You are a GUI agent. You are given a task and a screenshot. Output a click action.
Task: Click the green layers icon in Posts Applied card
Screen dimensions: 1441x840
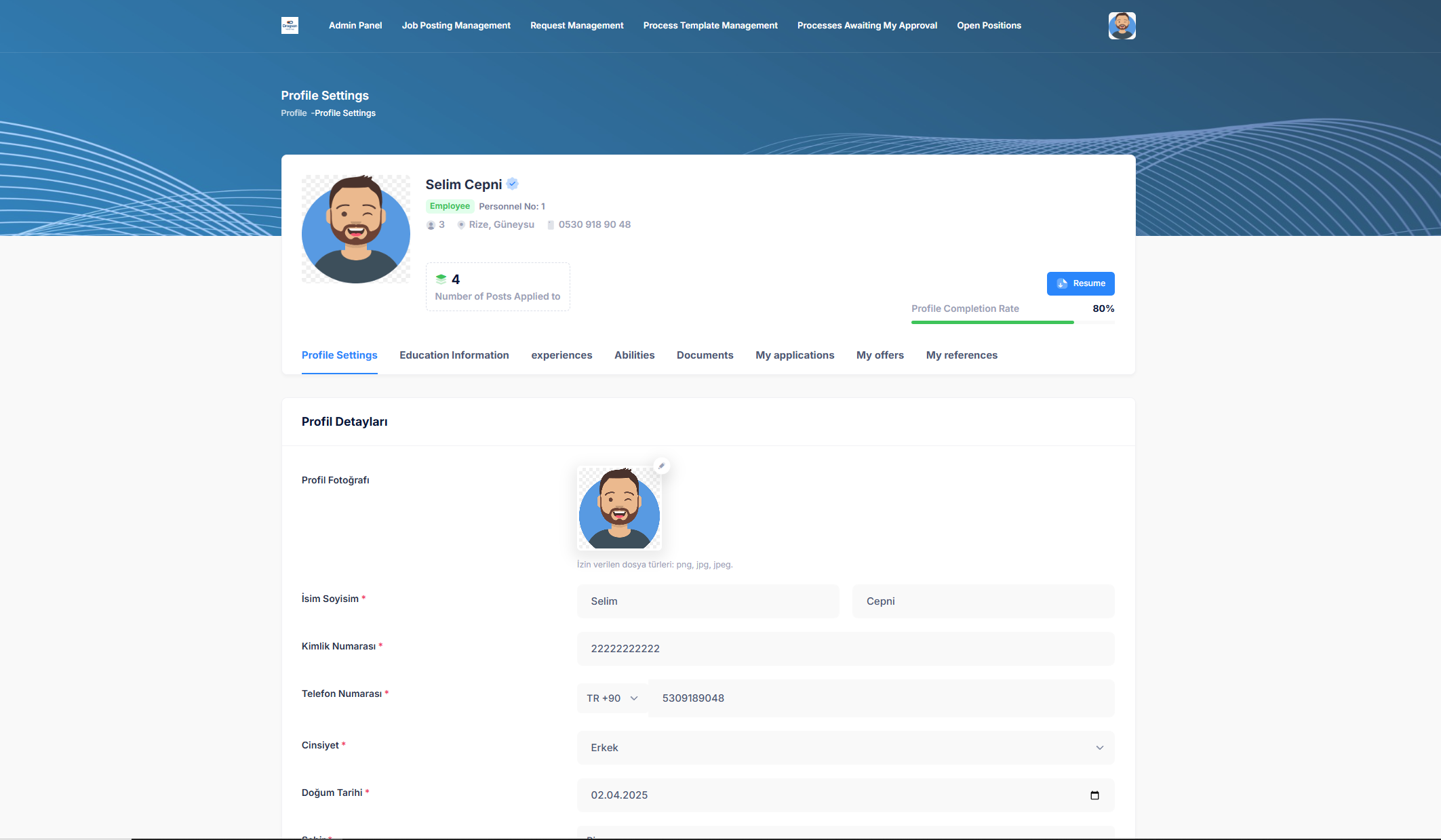pyautogui.click(x=441, y=279)
